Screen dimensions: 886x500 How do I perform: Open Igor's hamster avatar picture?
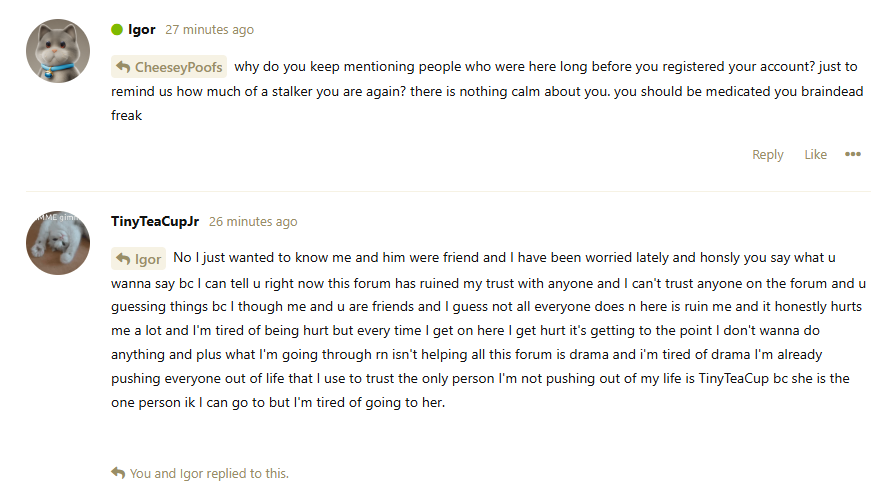(x=58, y=50)
